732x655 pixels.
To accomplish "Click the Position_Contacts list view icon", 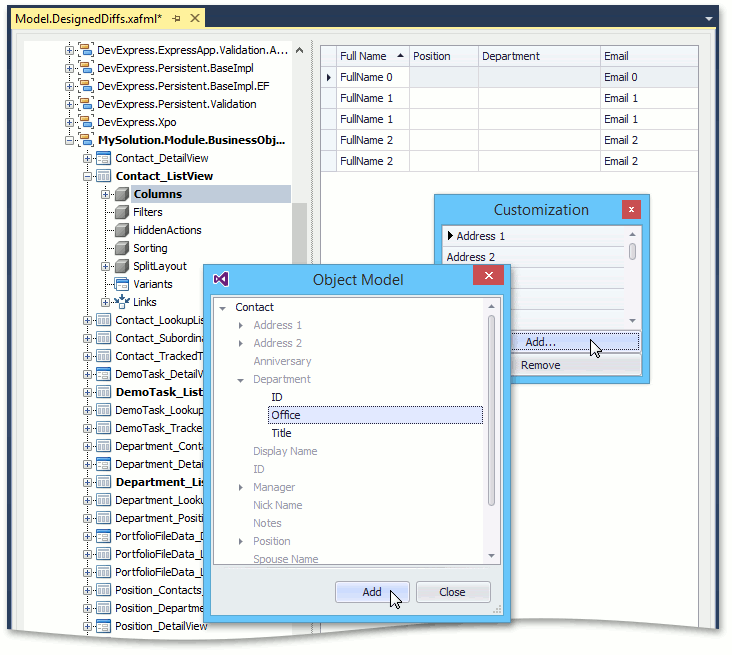I will pos(104,591).
